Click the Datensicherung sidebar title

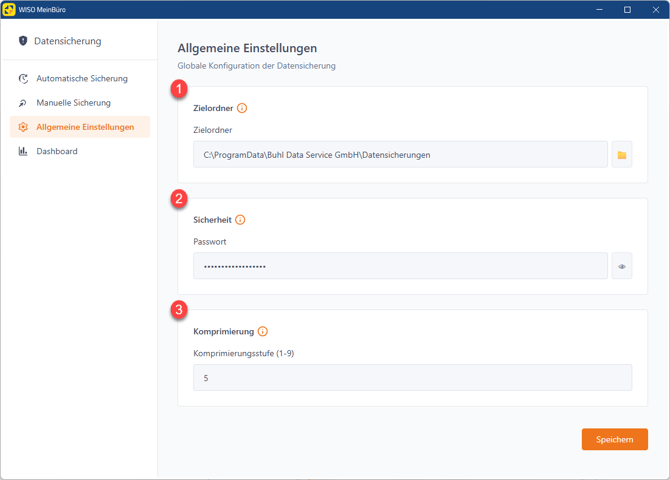coord(68,41)
